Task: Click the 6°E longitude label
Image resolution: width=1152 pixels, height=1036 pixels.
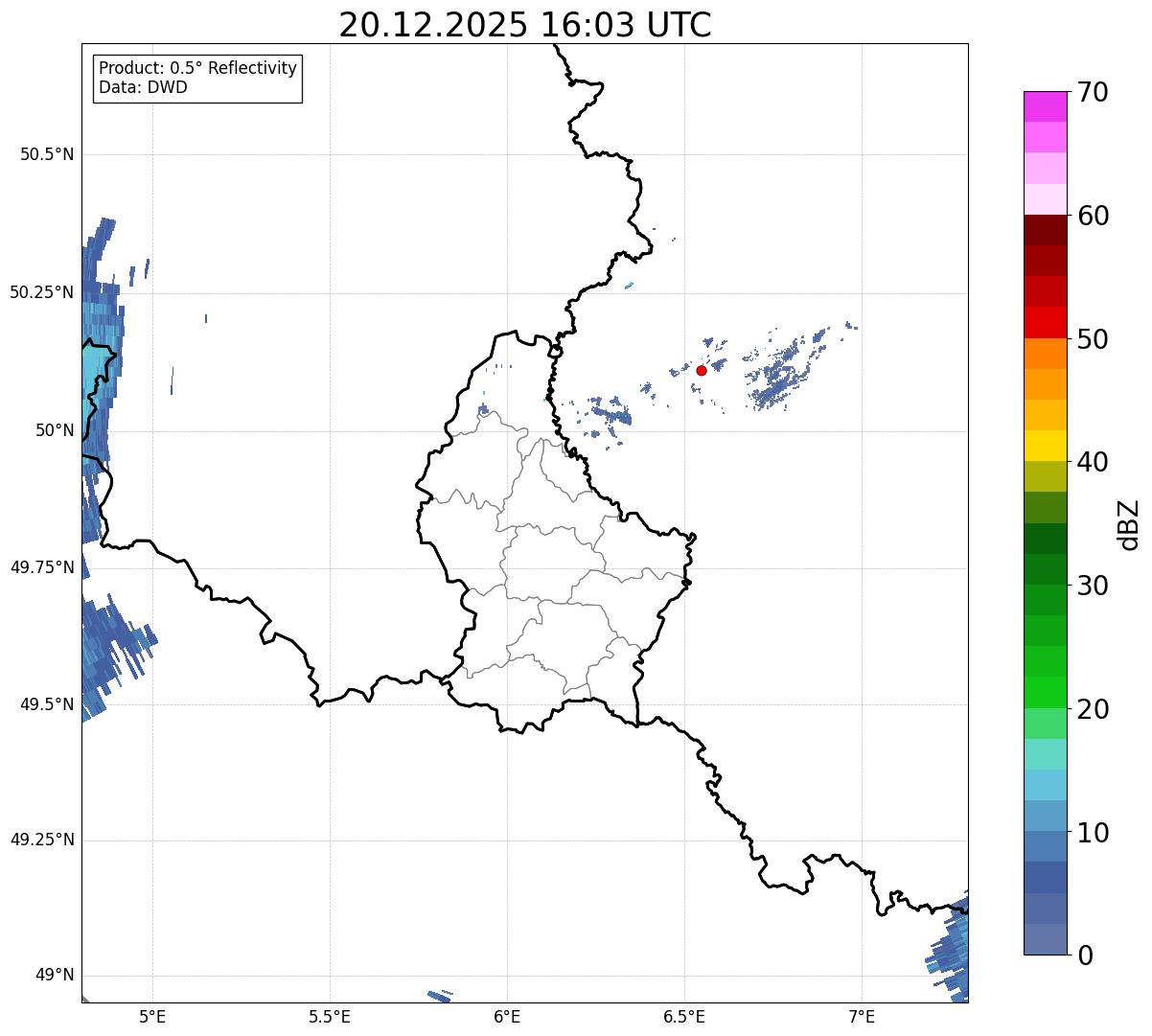Action: [x=507, y=1016]
